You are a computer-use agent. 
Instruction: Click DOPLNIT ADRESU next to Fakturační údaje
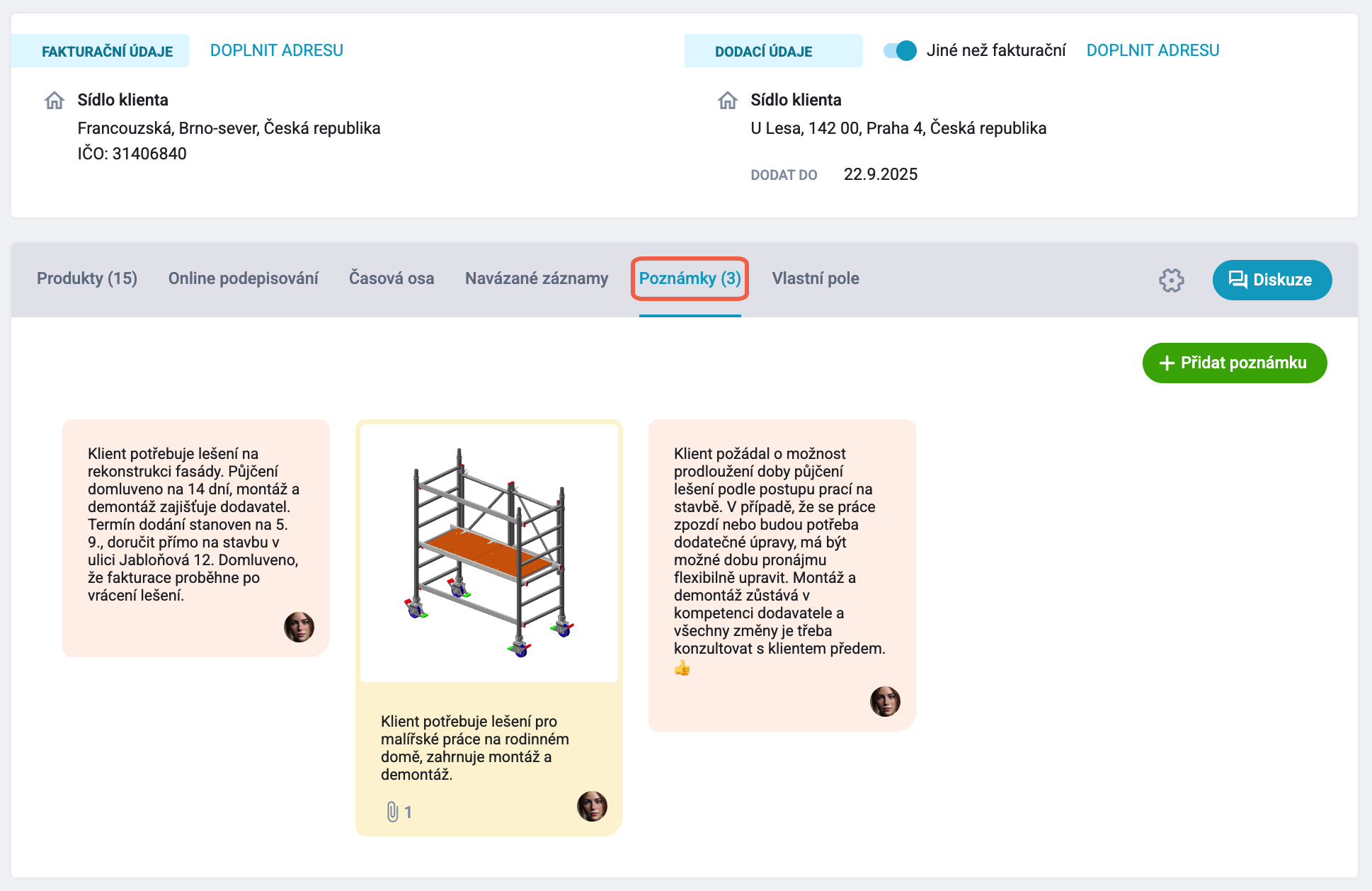tap(277, 50)
